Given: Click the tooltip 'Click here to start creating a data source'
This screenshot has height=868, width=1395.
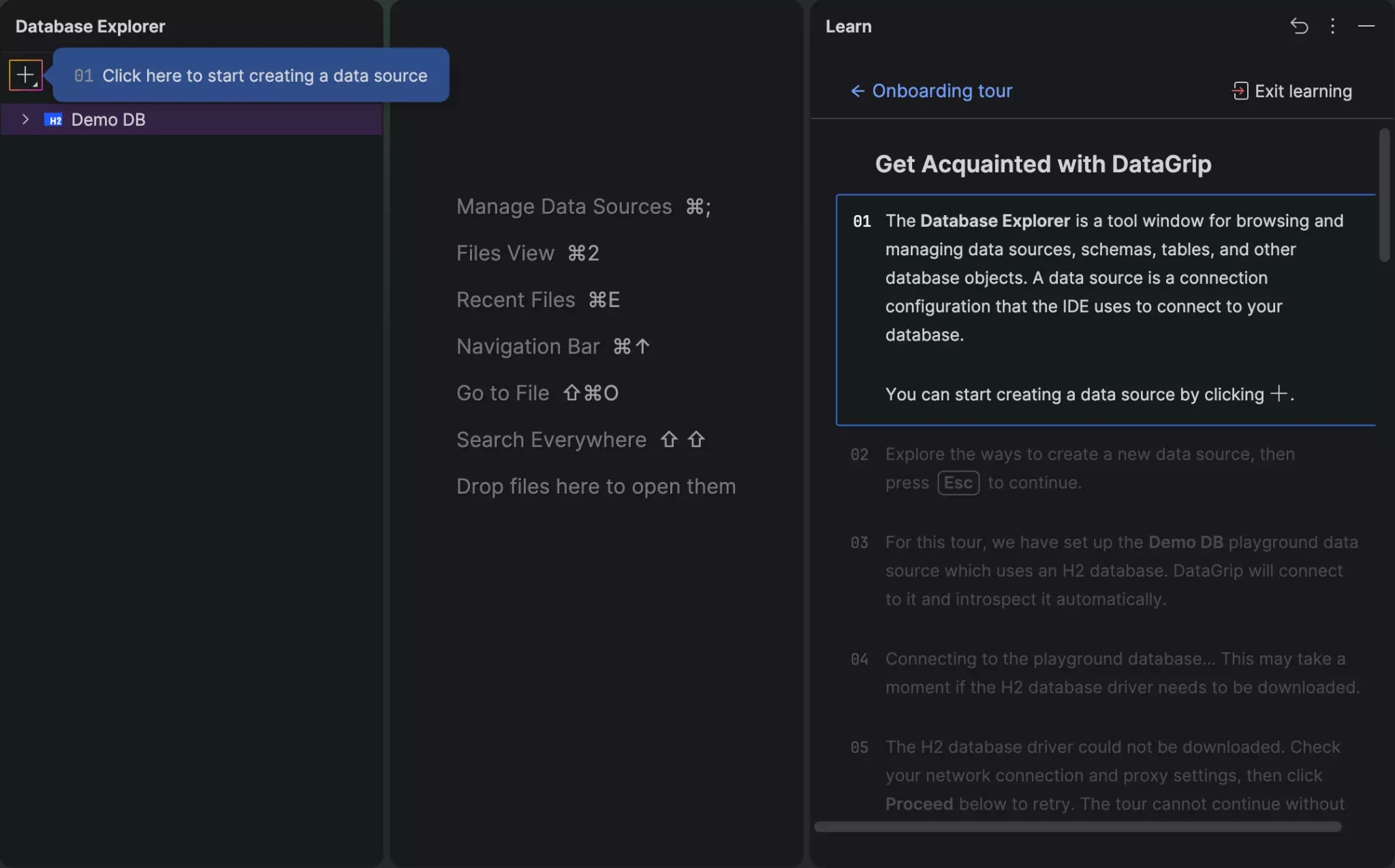Looking at the screenshot, I should 251,75.
